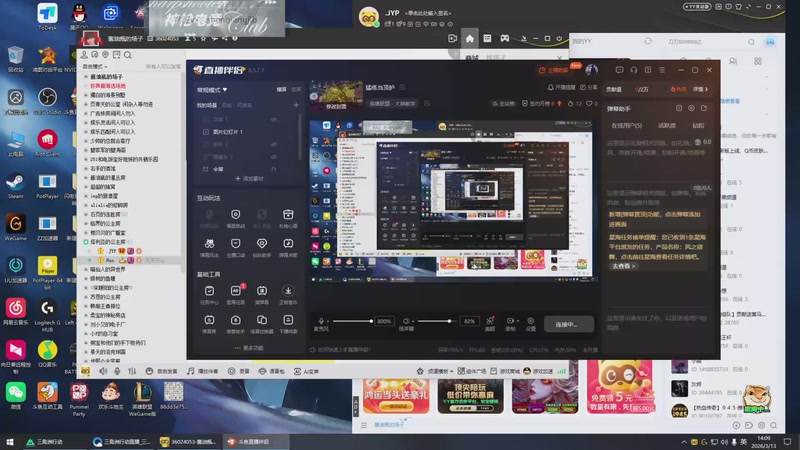Open 礼物心愿 gift box tool
The height and width of the screenshot is (450, 800).
[x=288, y=218]
